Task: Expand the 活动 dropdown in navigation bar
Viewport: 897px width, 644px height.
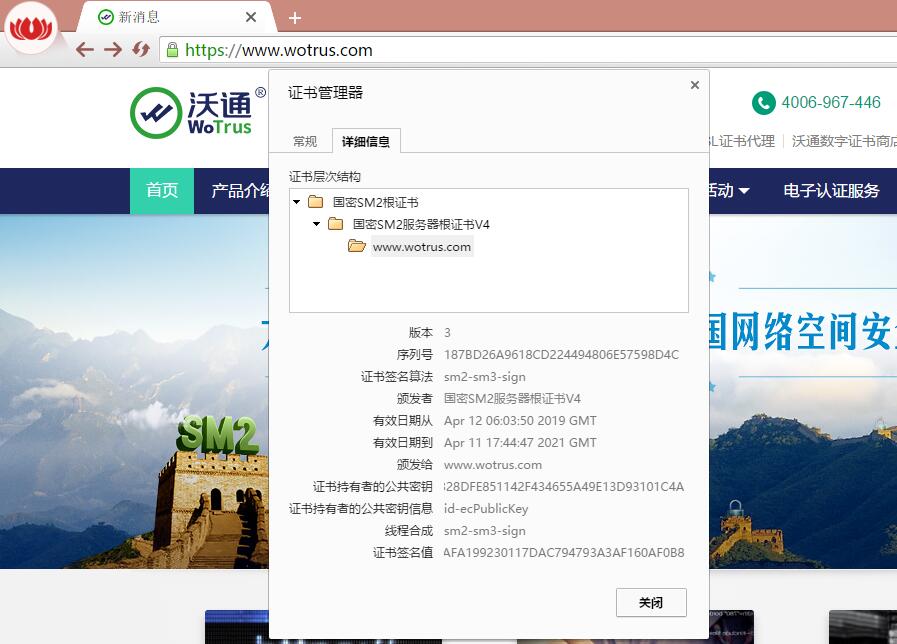Action: [730, 191]
